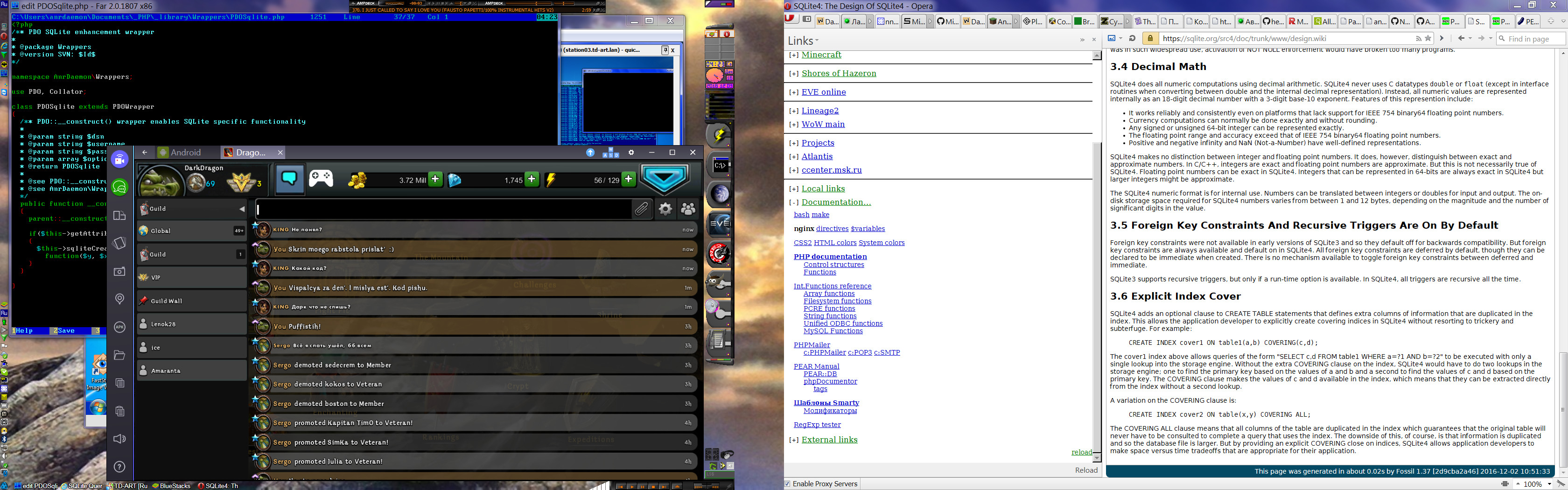Go back with BlueStacks back arrow

click(144, 153)
